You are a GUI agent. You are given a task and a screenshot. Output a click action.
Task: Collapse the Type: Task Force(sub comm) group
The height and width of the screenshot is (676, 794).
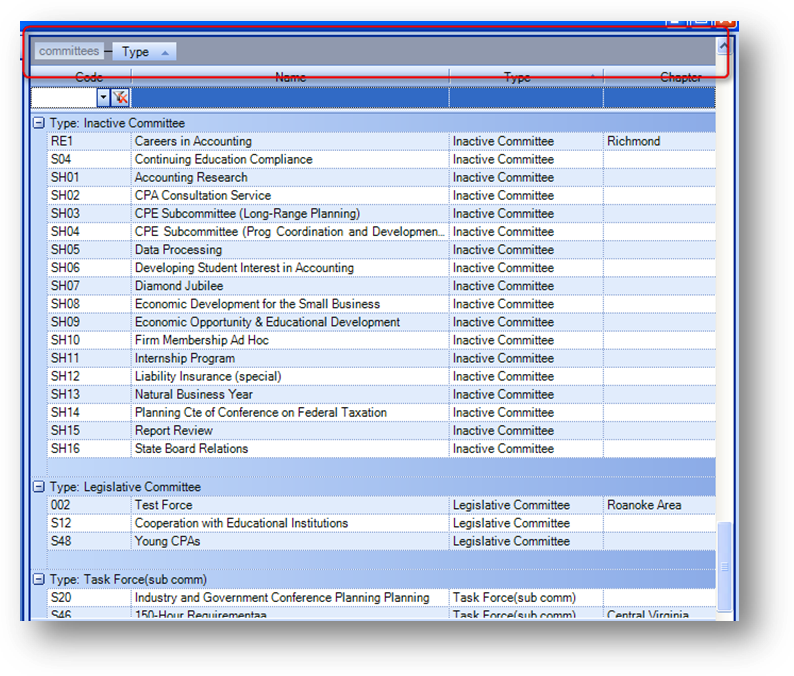[x=38, y=579]
